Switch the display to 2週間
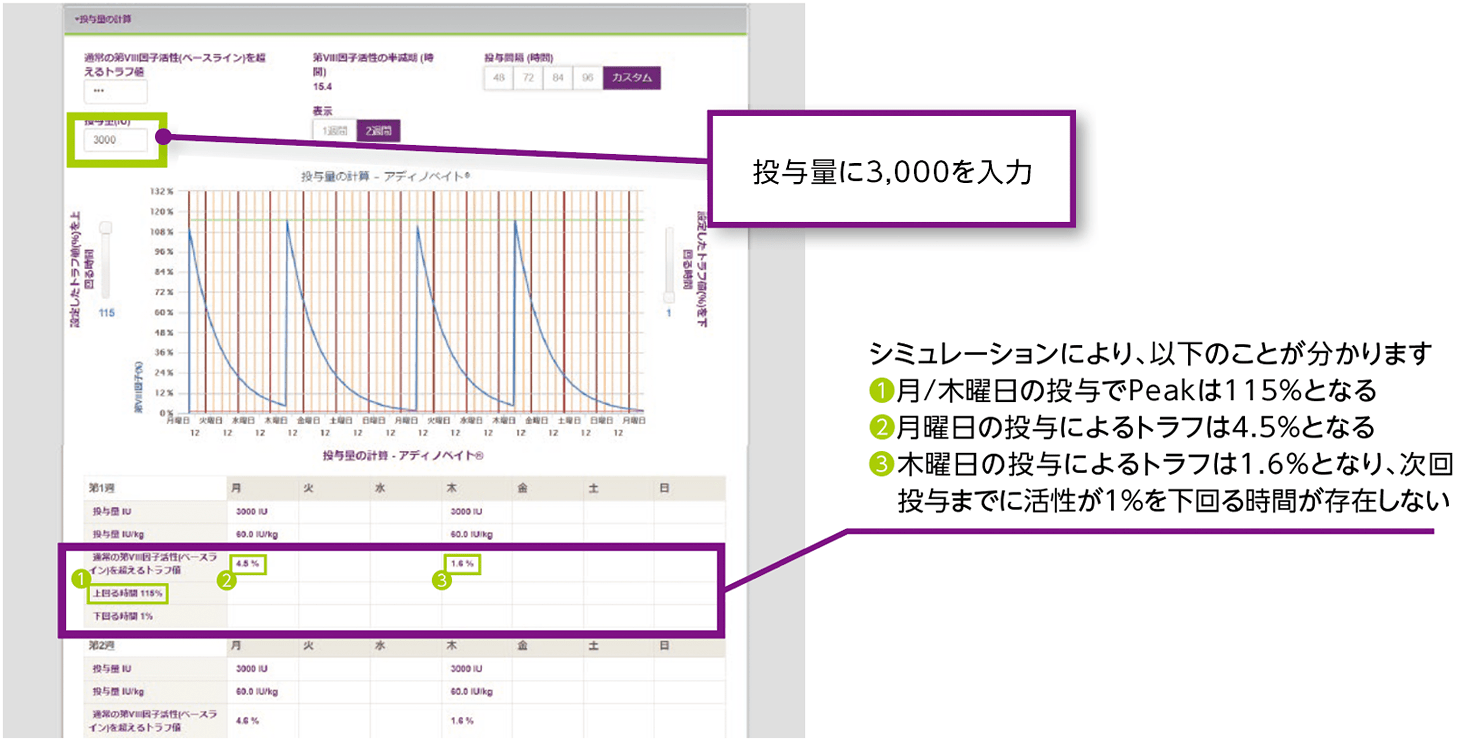This screenshot has height=740, width=1472. click(x=378, y=130)
